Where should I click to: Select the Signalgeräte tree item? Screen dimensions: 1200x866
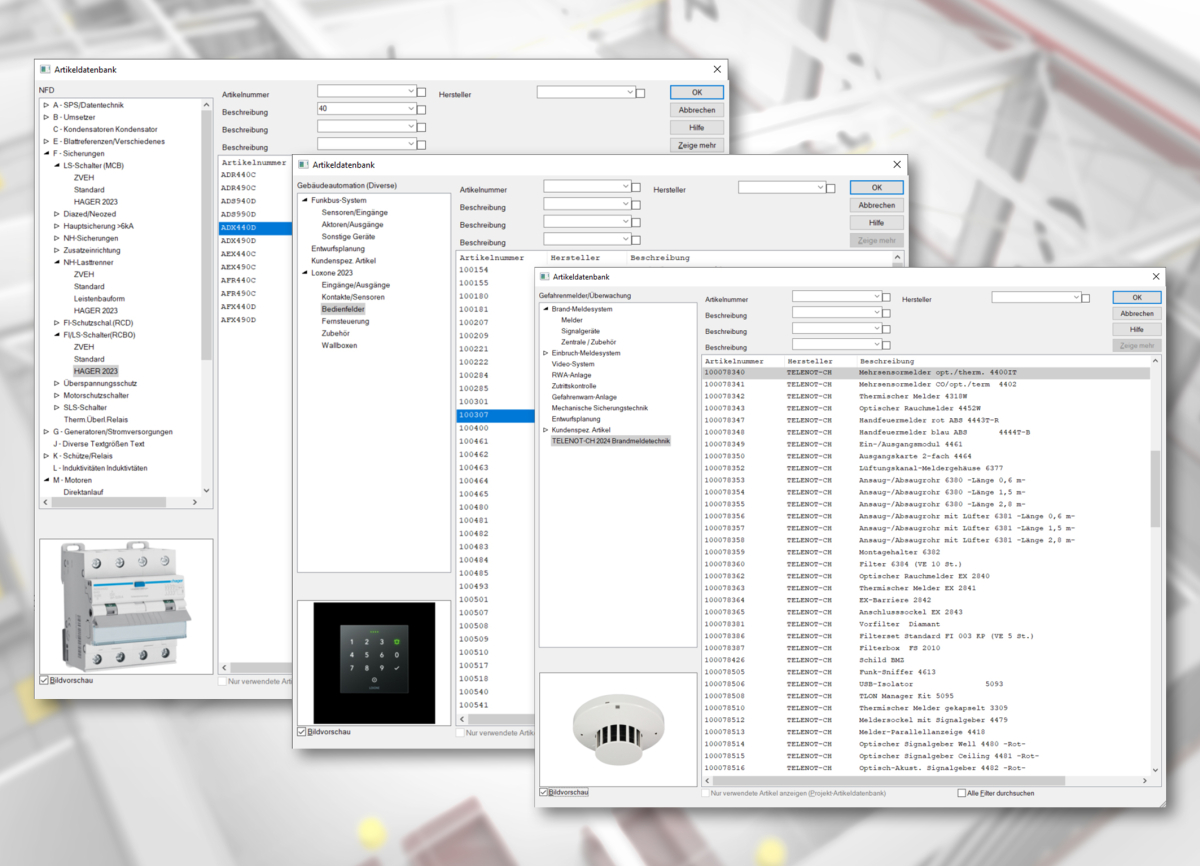[x=581, y=331]
